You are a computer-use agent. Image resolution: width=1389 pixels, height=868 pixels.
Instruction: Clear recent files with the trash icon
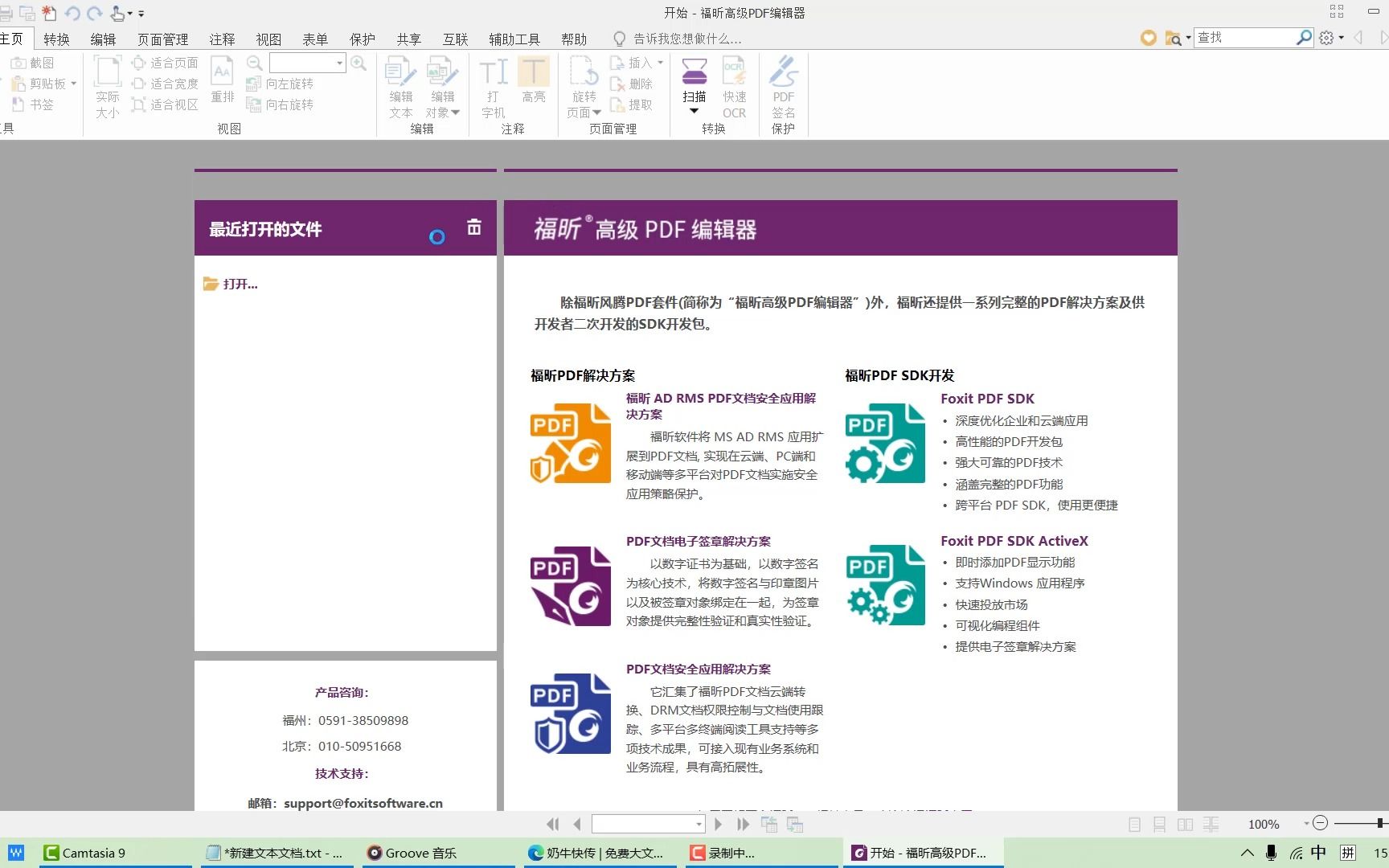474,227
